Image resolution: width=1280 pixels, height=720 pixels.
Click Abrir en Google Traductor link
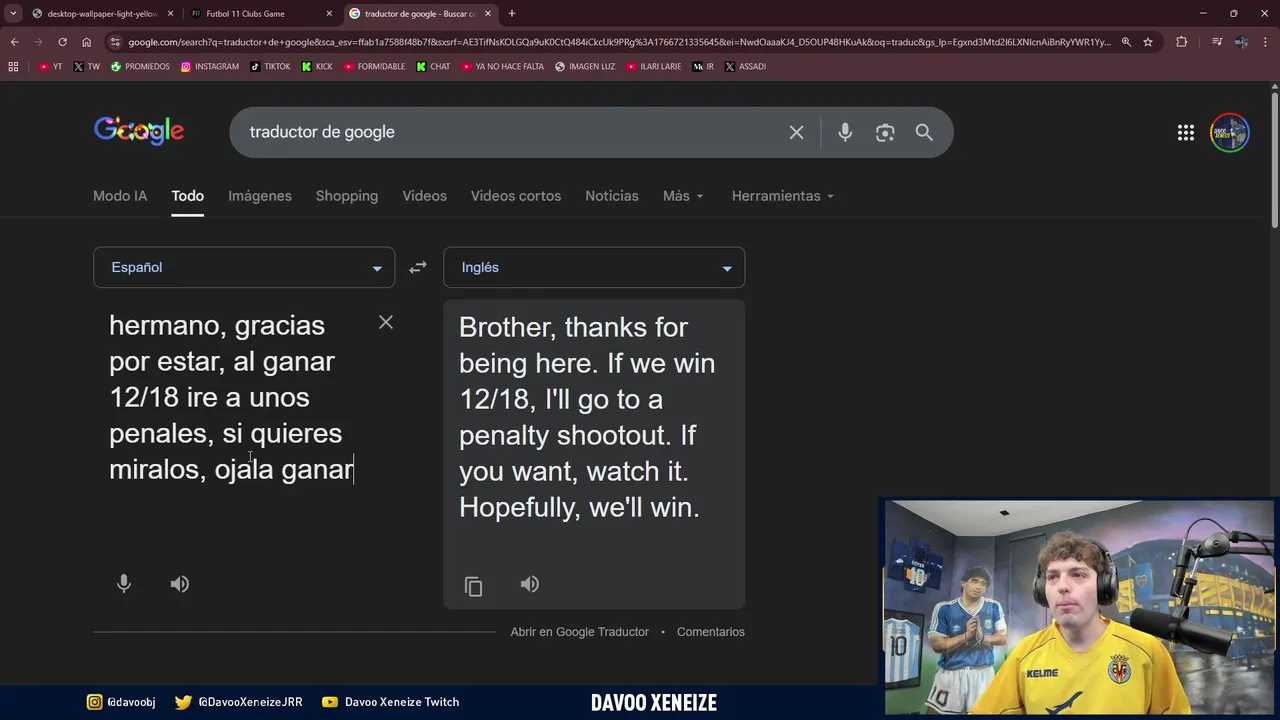[579, 632]
